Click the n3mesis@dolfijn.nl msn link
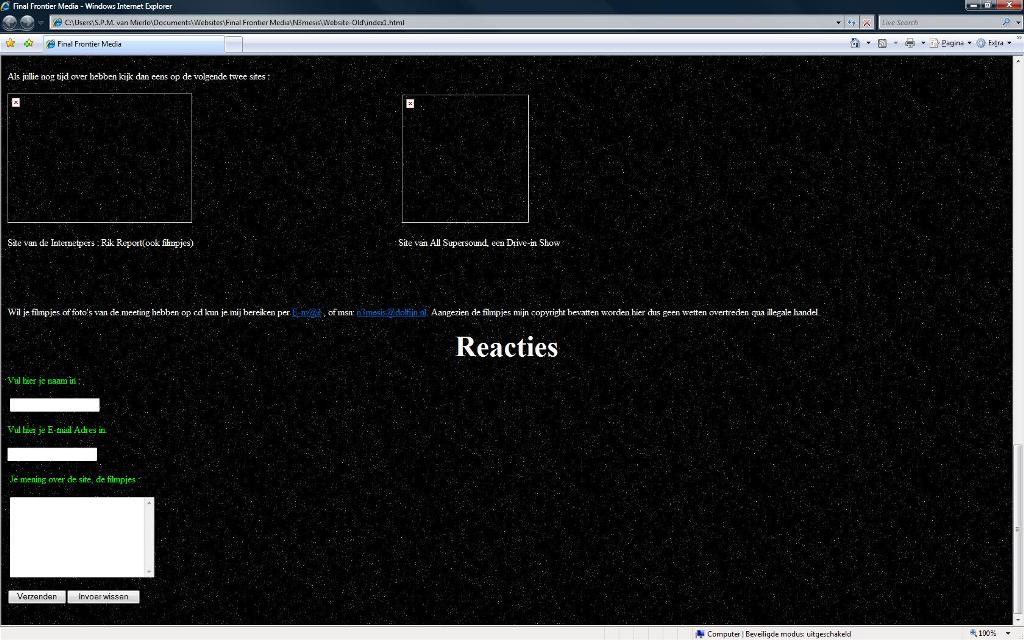Image resolution: width=1024 pixels, height=640 pixels. 392,312
